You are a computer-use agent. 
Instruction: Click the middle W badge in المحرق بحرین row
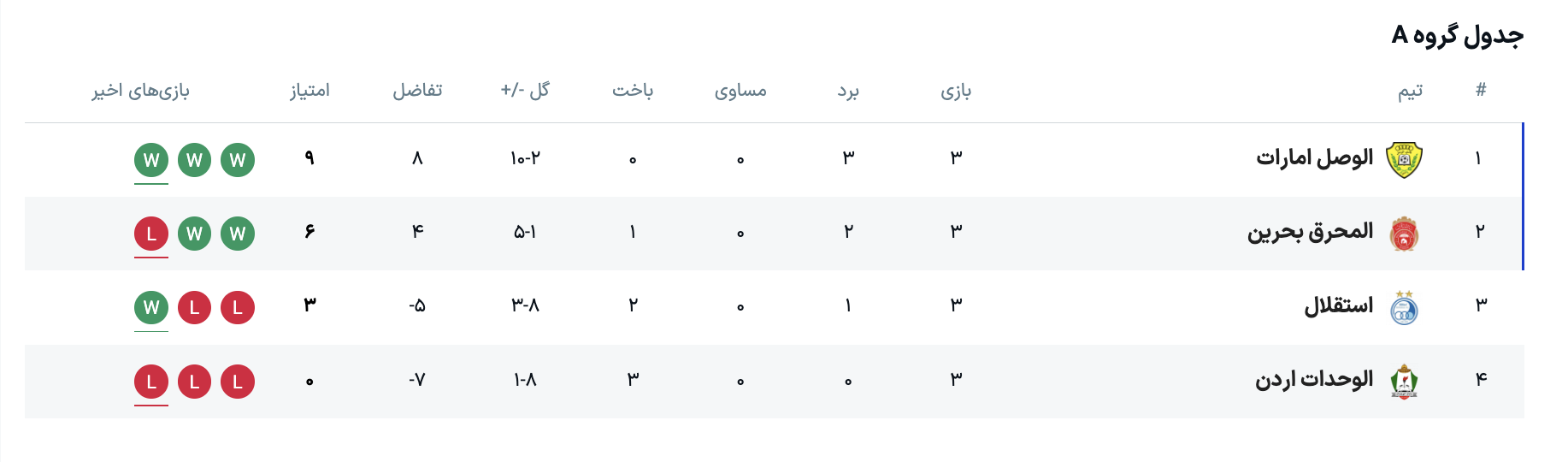coord(195,234)
